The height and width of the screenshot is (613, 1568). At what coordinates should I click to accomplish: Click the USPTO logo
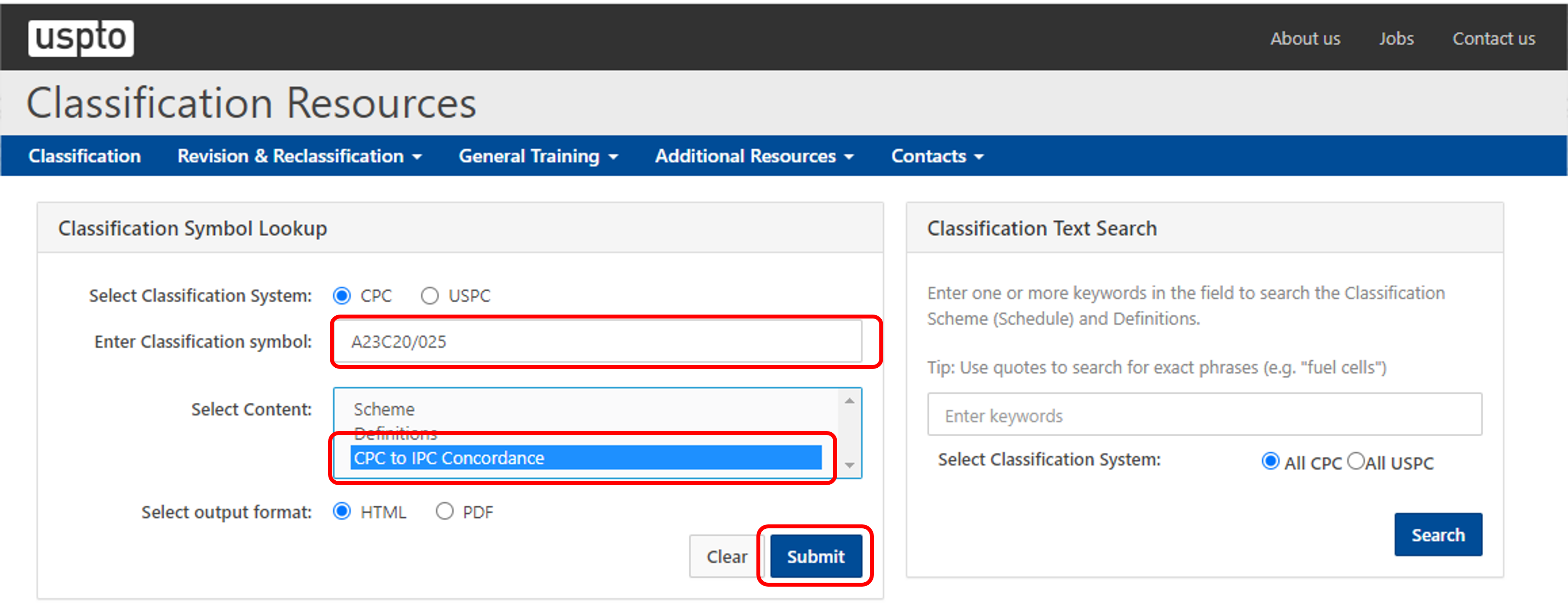80,38
